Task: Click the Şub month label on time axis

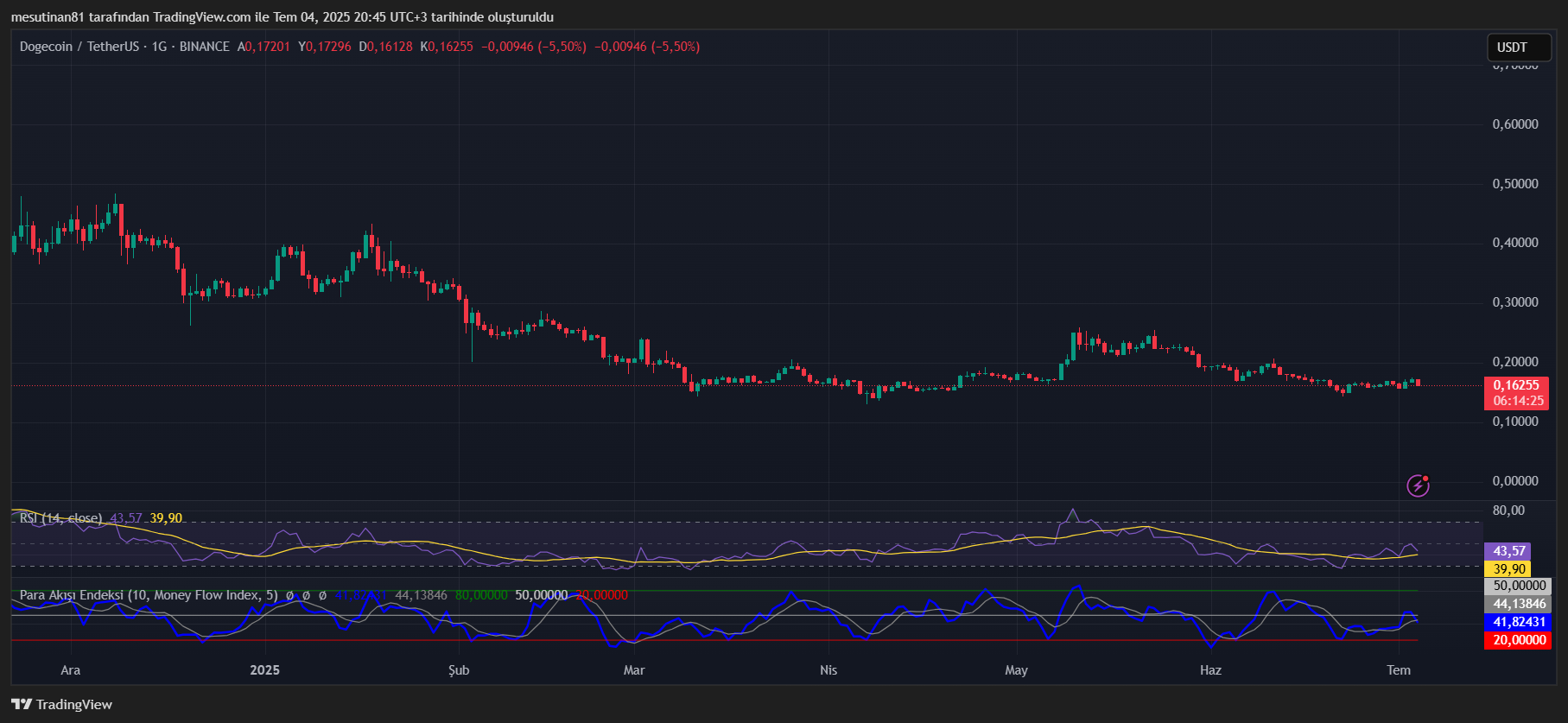Action: tap(459, 670)
